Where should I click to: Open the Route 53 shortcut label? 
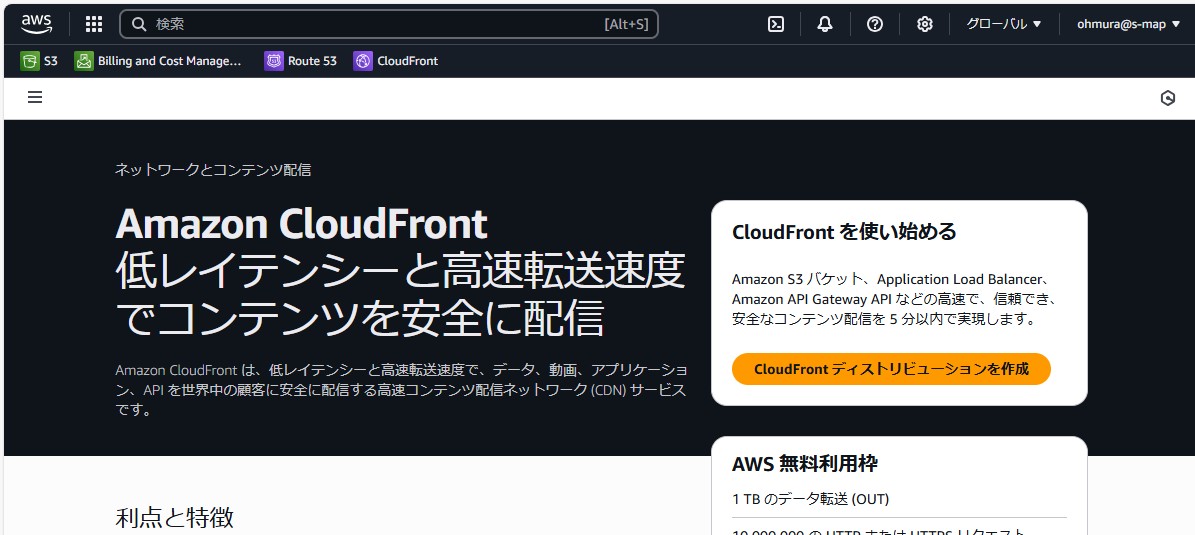(312, 61)
